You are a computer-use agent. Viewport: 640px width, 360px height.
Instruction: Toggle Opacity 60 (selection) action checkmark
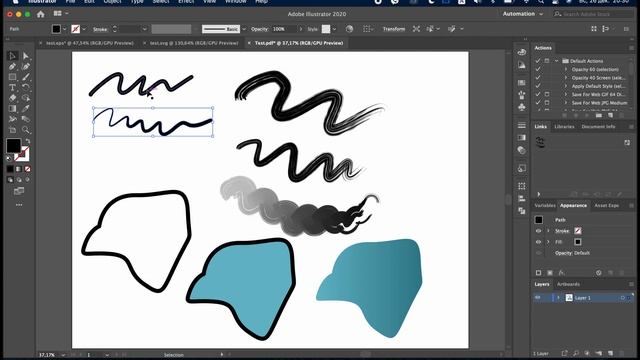click(x=538, y=69)
